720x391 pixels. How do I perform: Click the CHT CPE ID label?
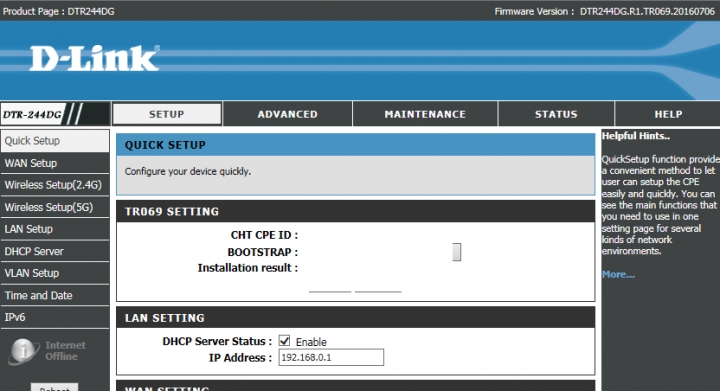(264, 235)
